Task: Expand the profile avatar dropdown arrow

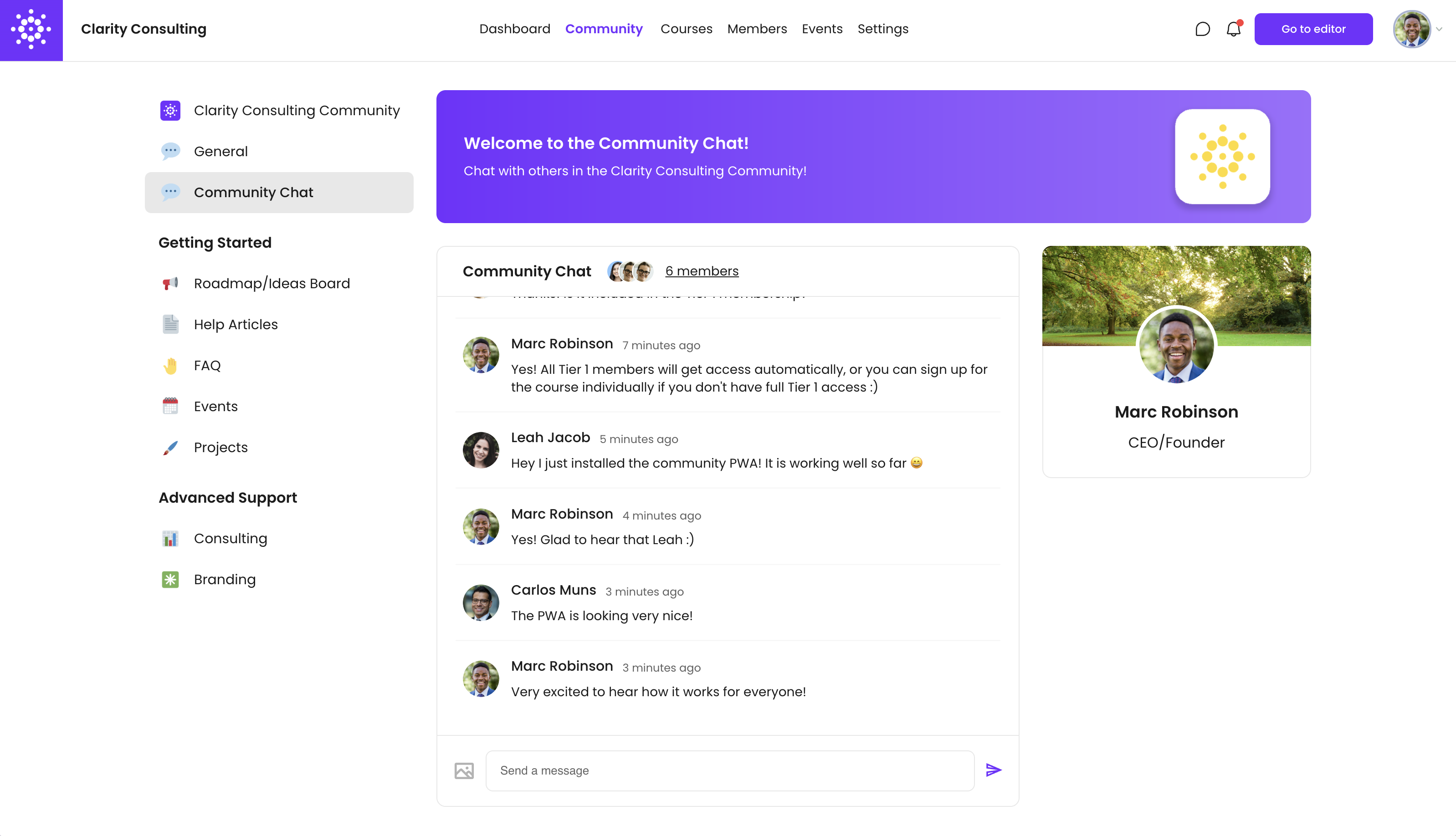Action: pos(1439,29)
